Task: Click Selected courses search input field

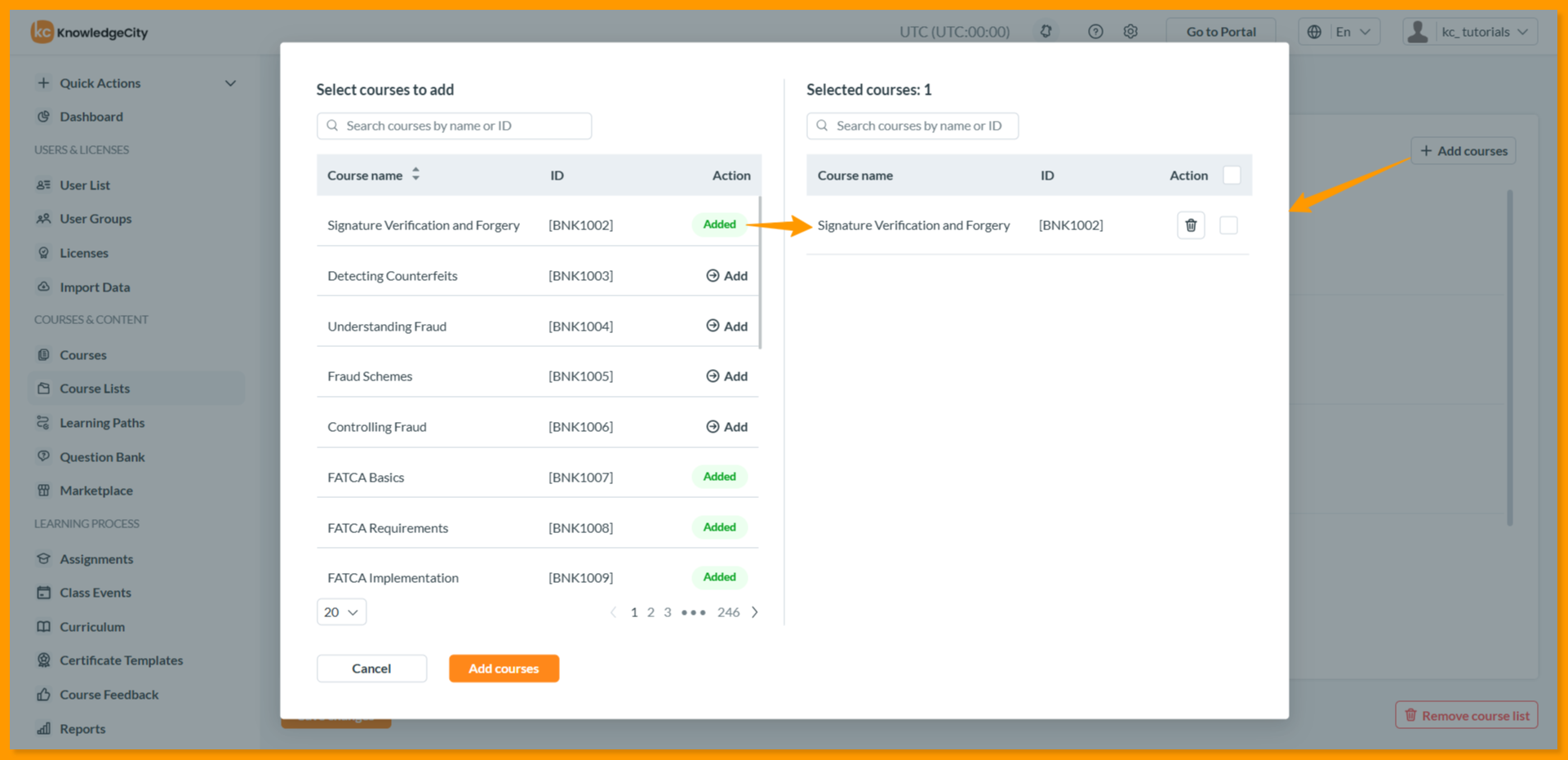Action: tap(913, 126)
